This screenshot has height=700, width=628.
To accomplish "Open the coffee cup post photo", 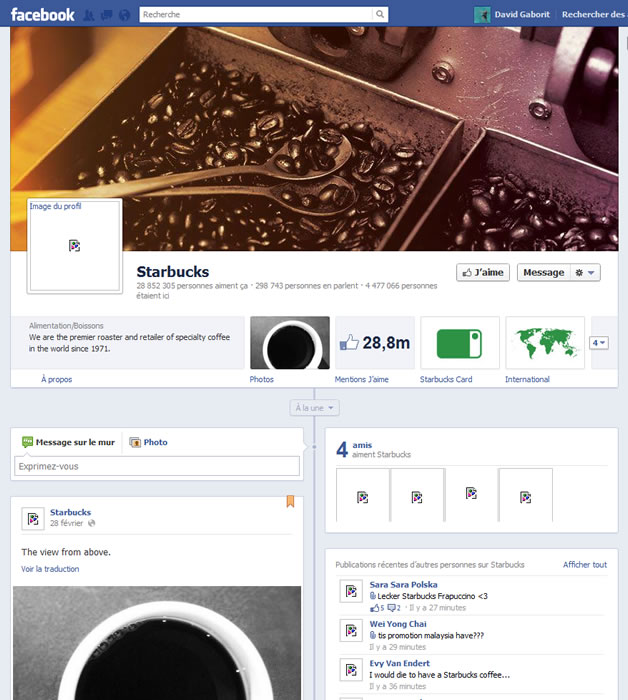I will (157, 643).
